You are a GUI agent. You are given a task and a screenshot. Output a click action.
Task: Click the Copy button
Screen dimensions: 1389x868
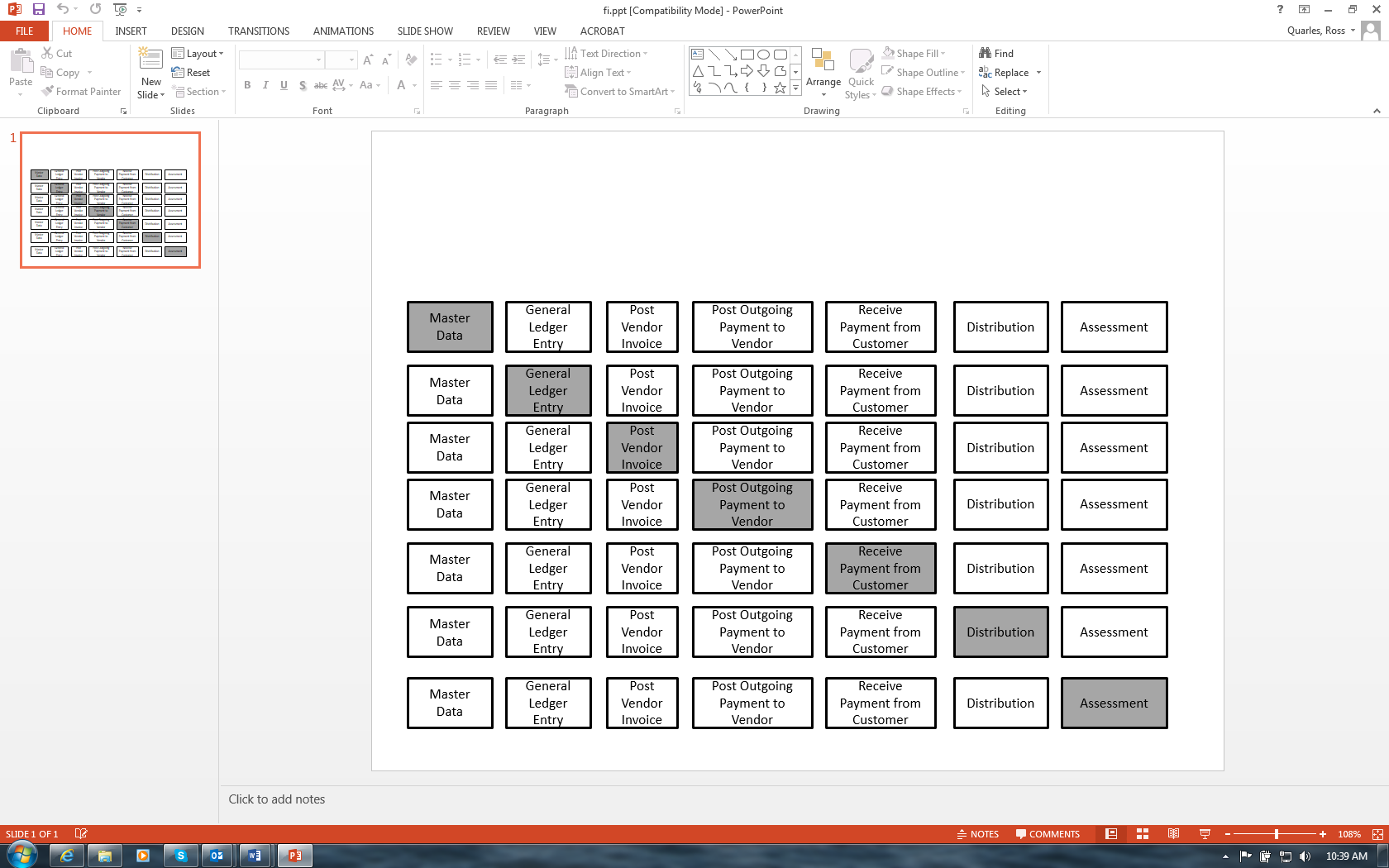coord(61,72)
